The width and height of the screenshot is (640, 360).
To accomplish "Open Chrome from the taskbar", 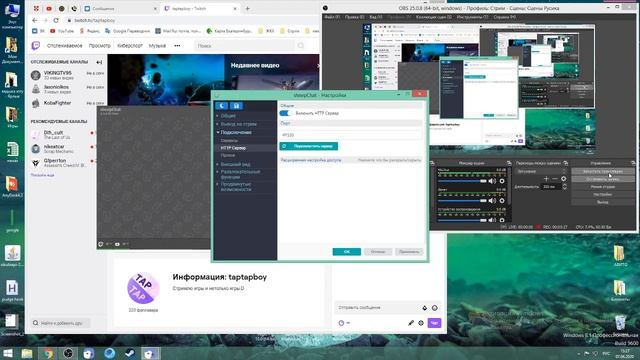I will (48, 353).
